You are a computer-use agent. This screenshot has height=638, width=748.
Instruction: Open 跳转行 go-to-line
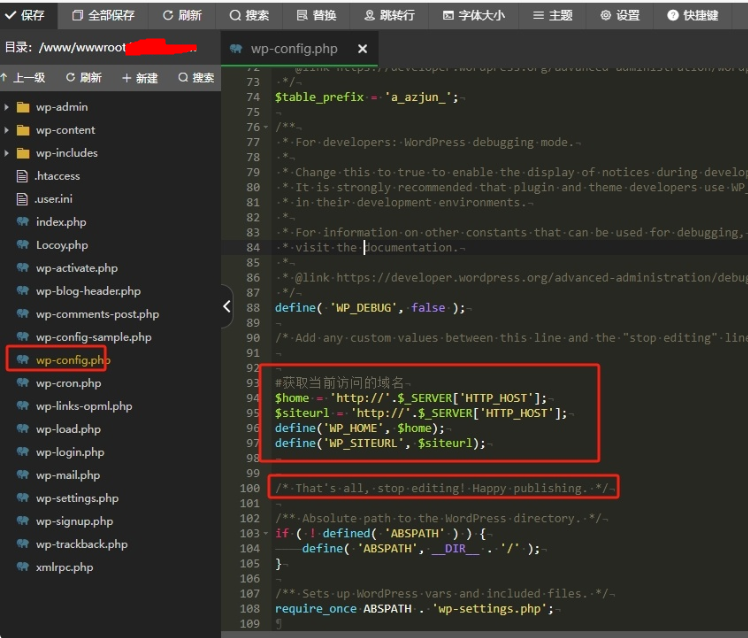(389, 15)
